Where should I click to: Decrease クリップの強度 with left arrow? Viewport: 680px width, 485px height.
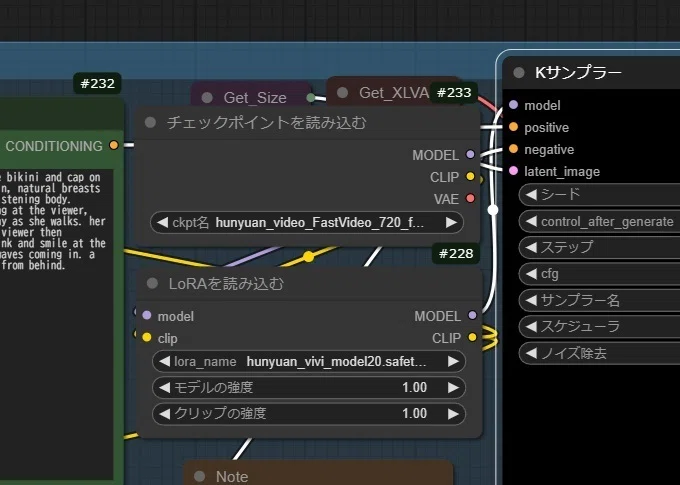tap(164, 414)
